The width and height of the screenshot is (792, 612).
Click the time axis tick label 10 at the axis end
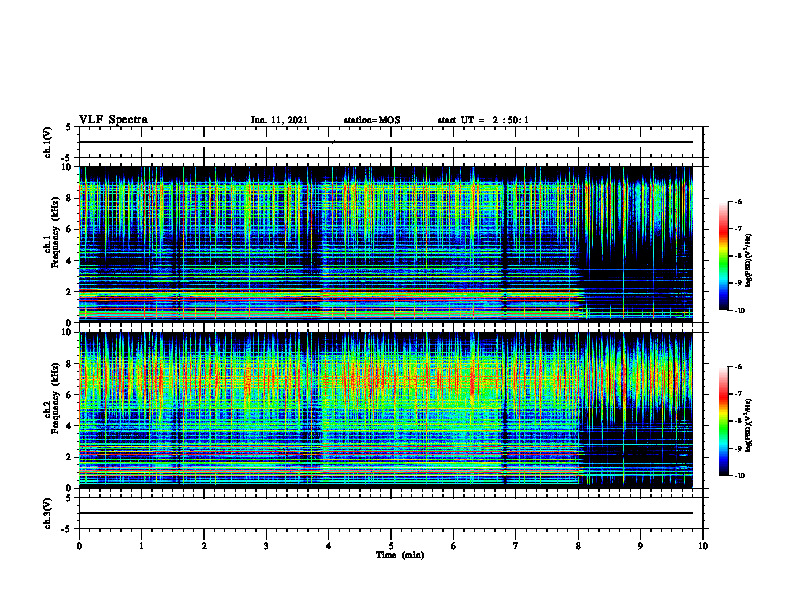tap(703, 546)
